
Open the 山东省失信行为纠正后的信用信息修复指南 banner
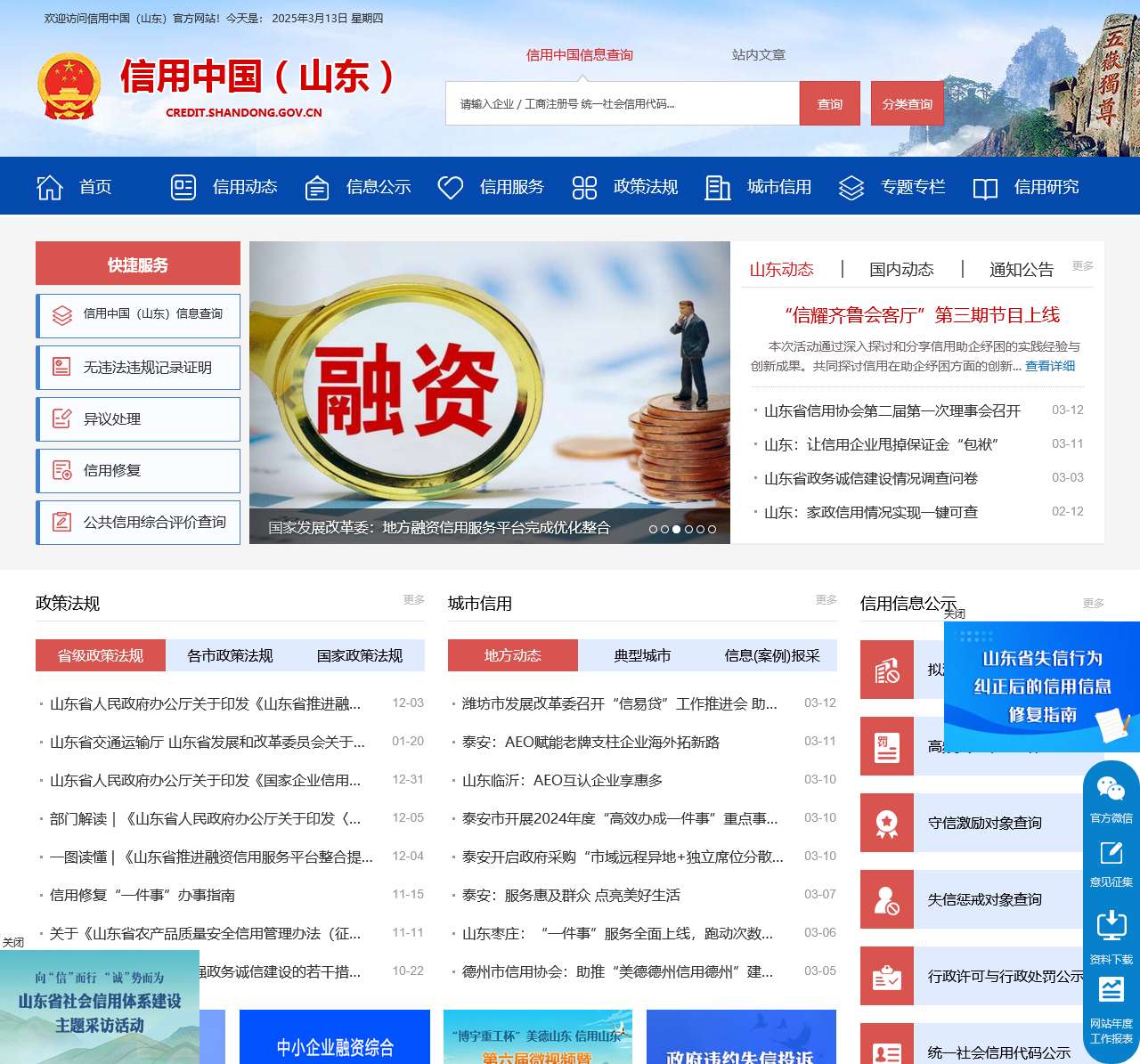click(x=1042, y=686)
